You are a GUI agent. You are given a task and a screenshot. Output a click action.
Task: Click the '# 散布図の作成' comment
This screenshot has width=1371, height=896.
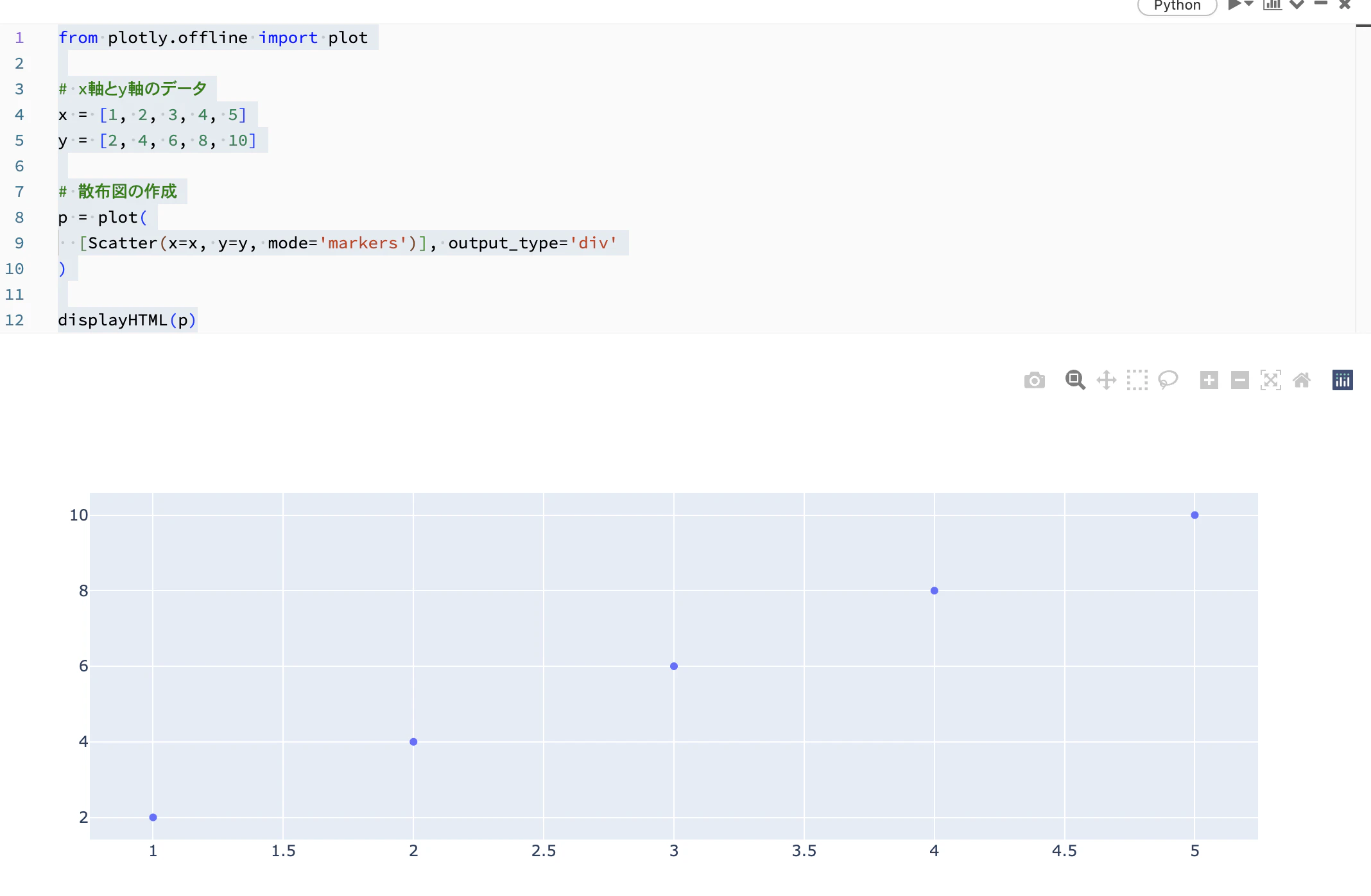(x=117, y=191)
